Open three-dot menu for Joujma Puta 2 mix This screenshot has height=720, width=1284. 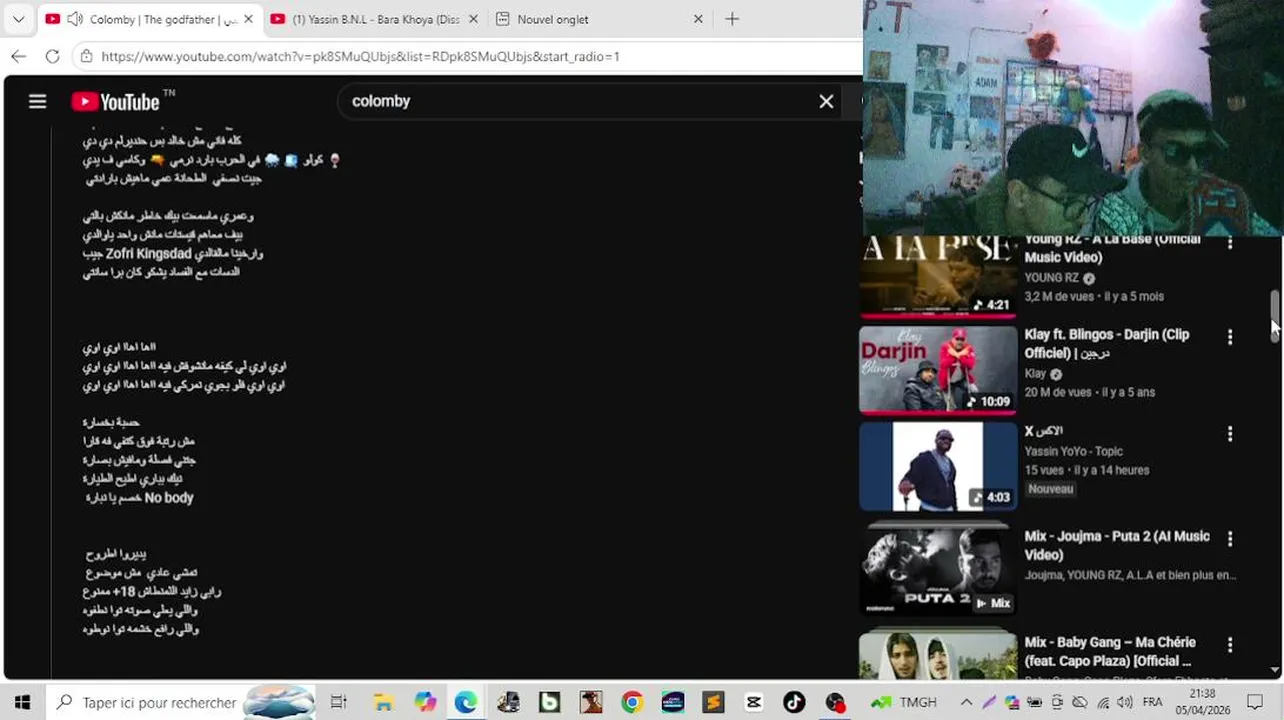point(1230,538)
